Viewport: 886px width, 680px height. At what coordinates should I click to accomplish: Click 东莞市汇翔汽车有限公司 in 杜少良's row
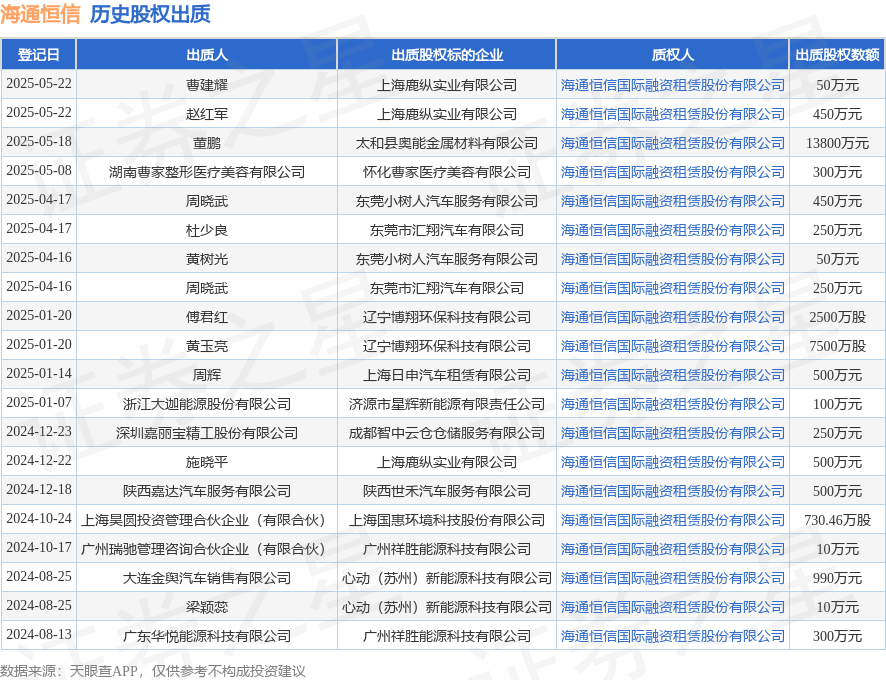tap(447, 230)
